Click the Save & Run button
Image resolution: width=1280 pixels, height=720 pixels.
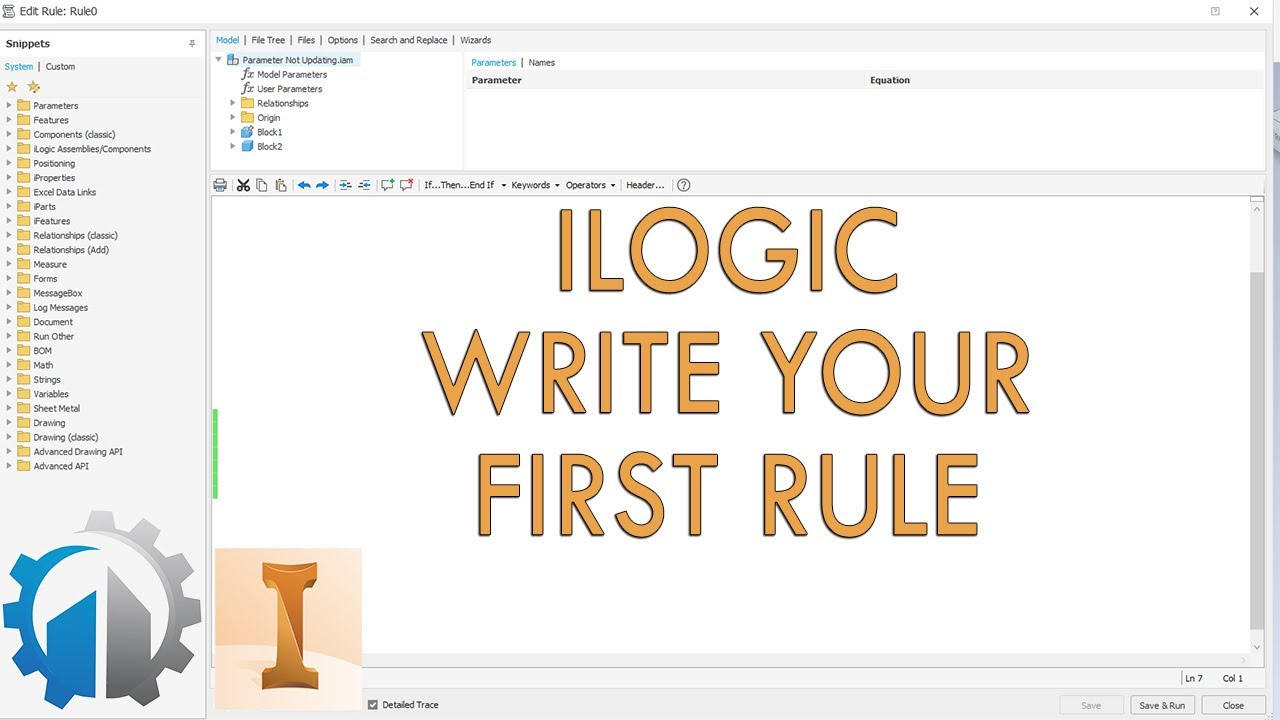pos(1162,705)
